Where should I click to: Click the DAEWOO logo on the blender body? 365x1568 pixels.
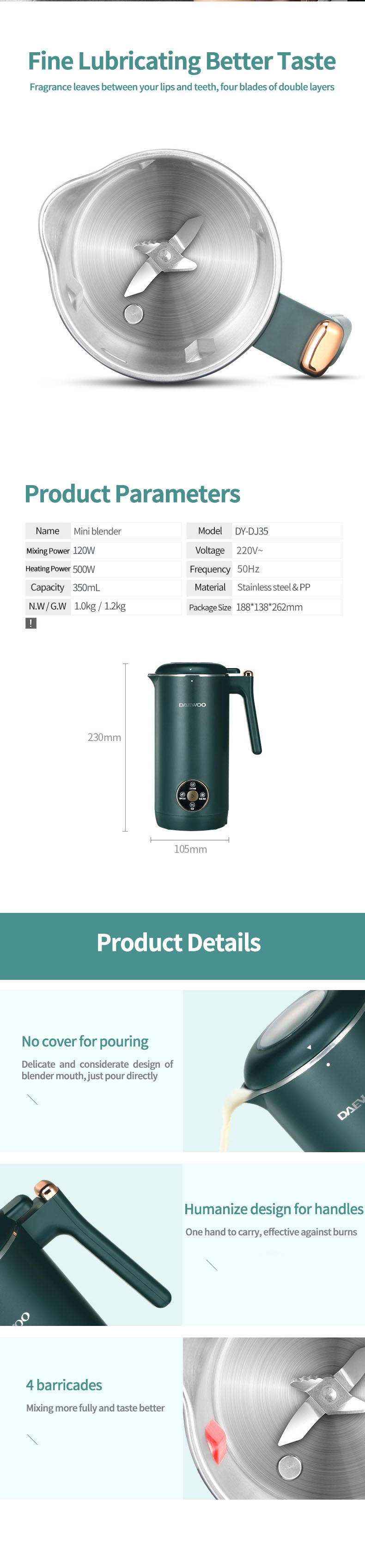[x=192, y=704]
